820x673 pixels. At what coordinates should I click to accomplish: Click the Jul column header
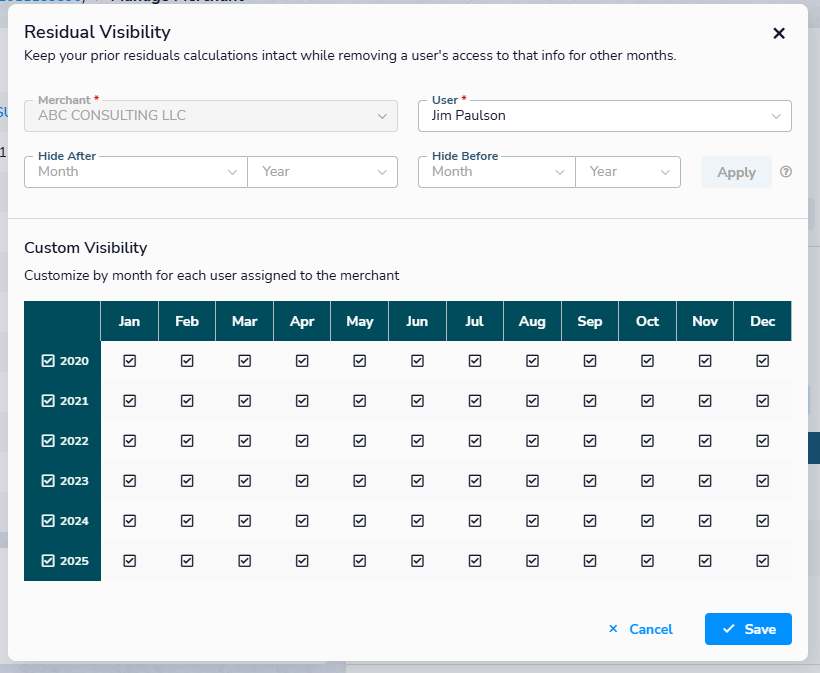tap(475, 321)
